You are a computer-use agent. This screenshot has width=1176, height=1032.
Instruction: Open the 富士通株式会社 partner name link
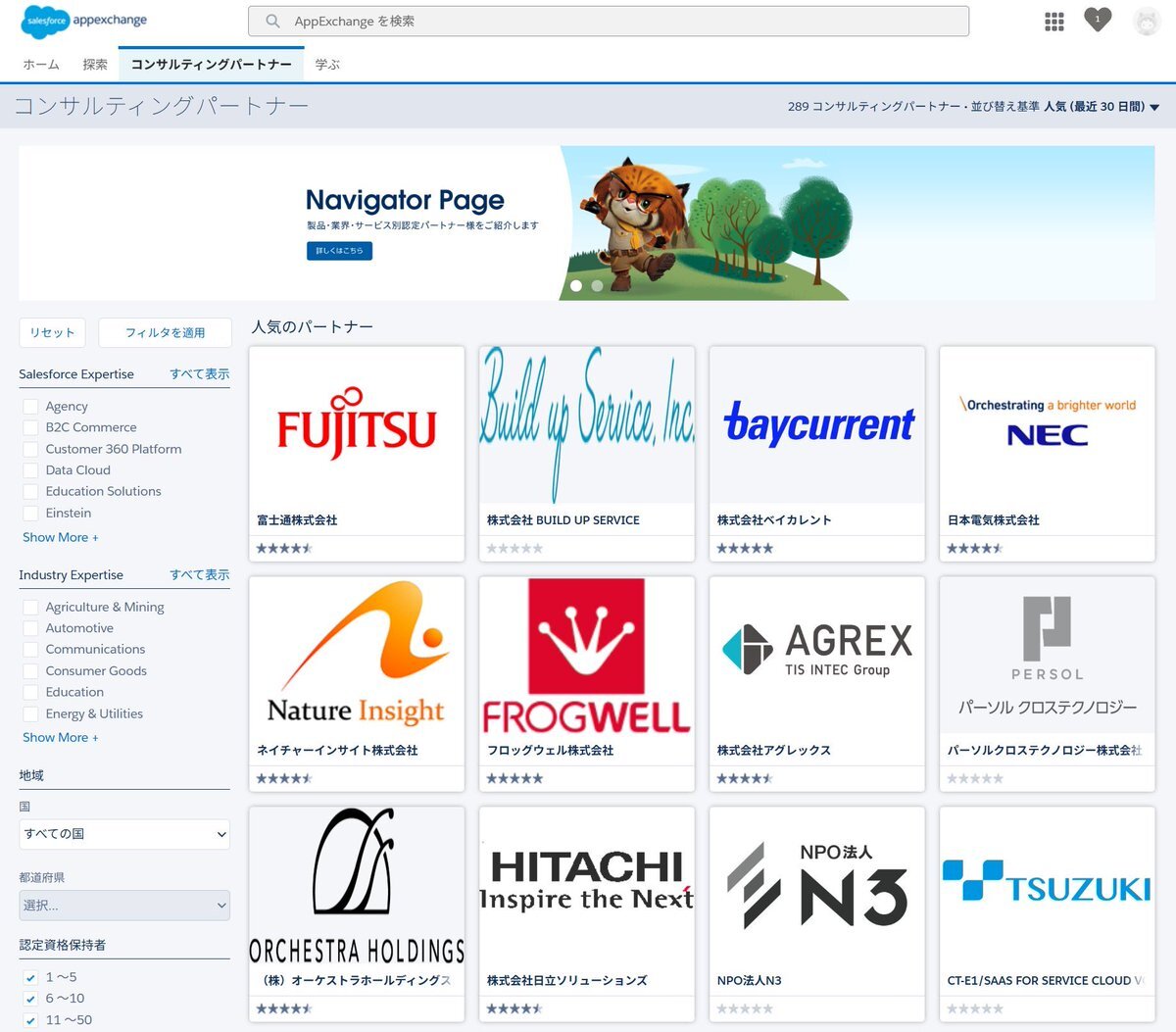pos(297,520)
